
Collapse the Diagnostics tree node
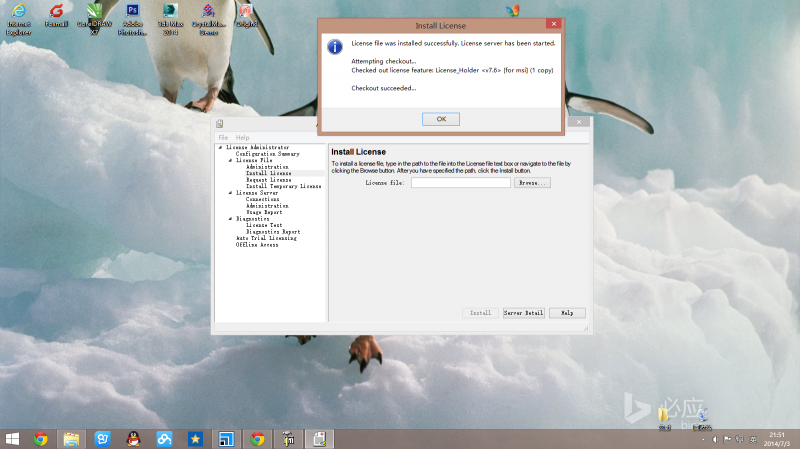click(x=230, y=219)
